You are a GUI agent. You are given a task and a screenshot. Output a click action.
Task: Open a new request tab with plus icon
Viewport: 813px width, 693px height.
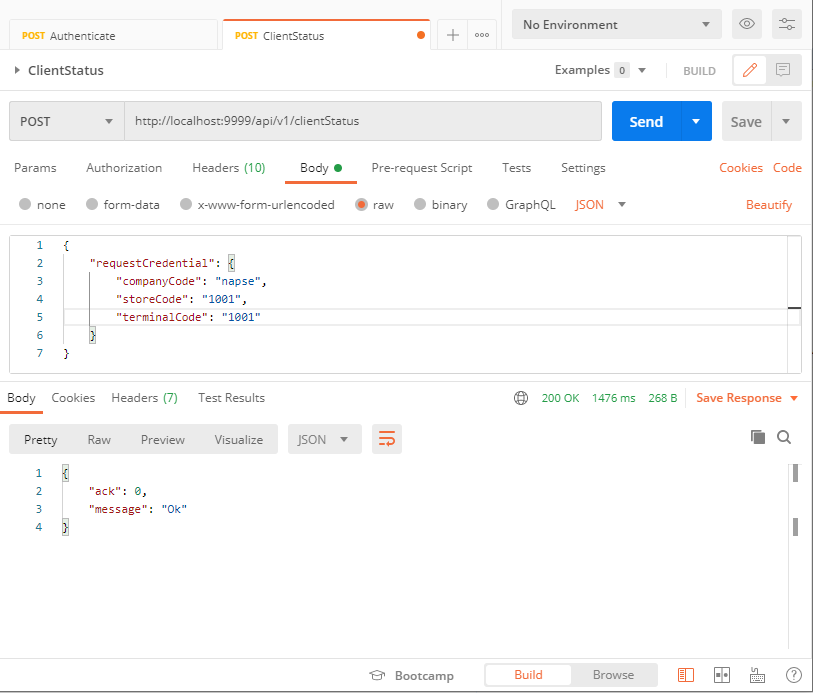pos(453,35)
